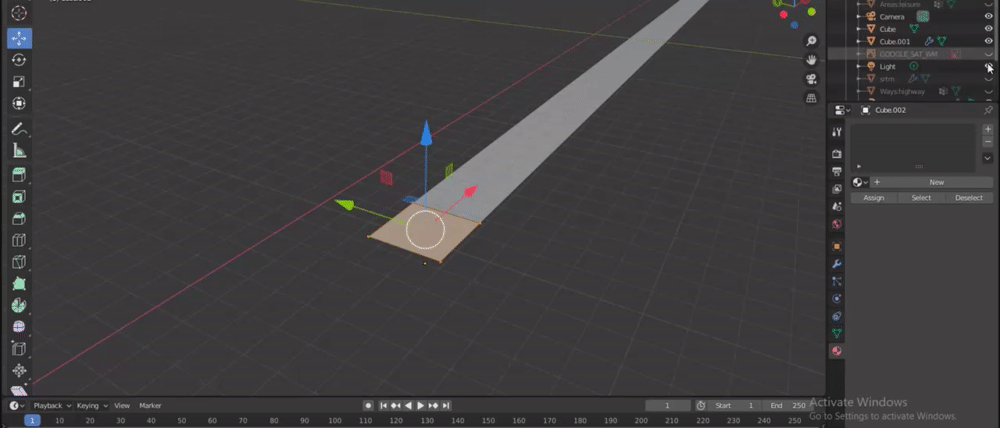This screenshot has height=428, width=1000.
Task: Click New to create a material
Action: tap(936, 182)
